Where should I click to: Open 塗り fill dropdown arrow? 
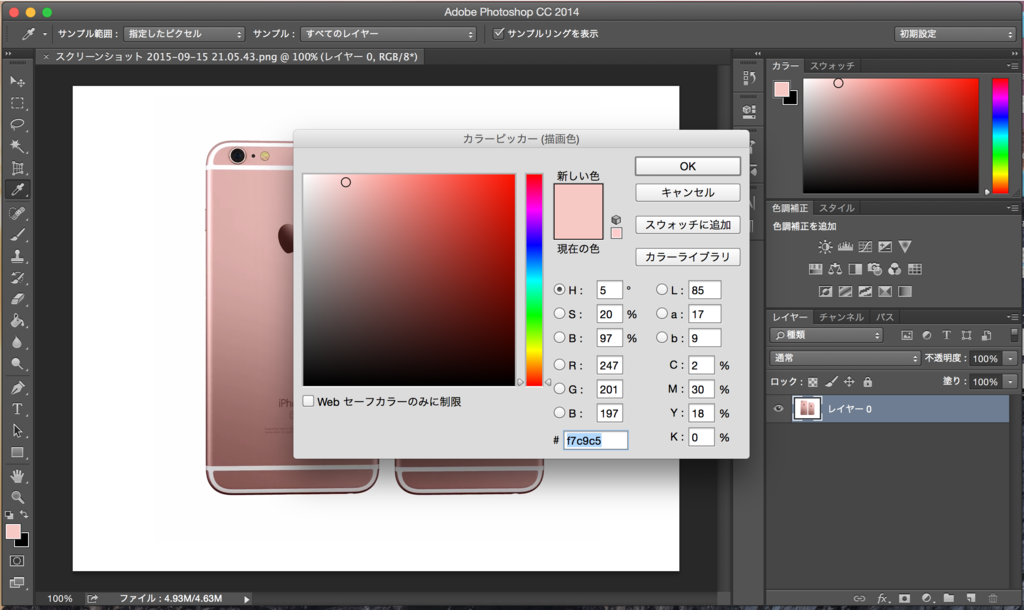coord(1011,381)
